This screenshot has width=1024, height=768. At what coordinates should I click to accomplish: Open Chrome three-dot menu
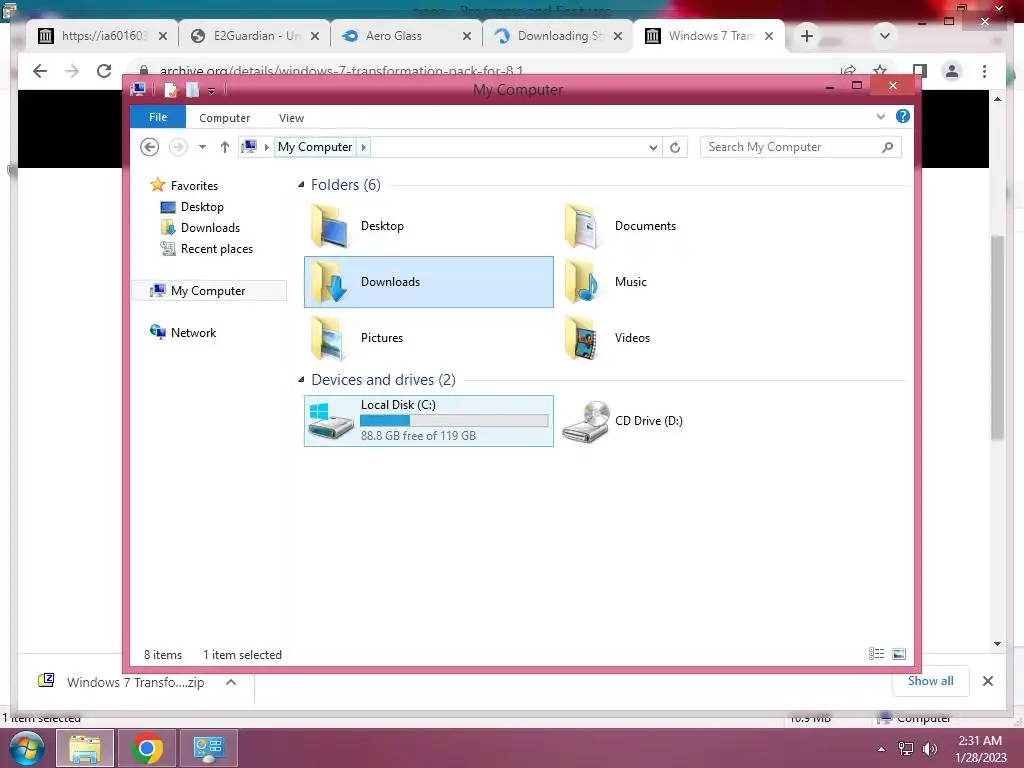(984, 71)
